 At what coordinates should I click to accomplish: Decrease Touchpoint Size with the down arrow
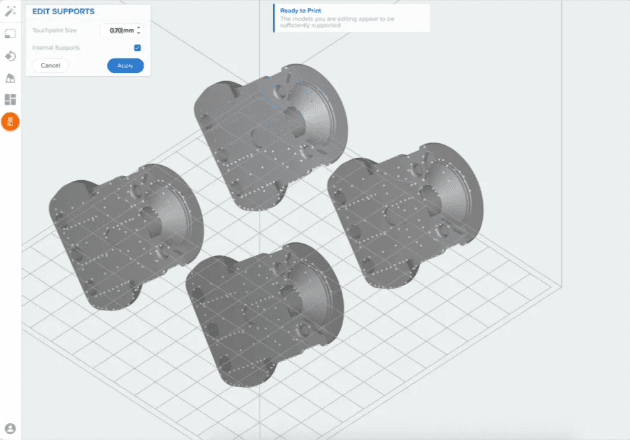[x=138, y=34]
